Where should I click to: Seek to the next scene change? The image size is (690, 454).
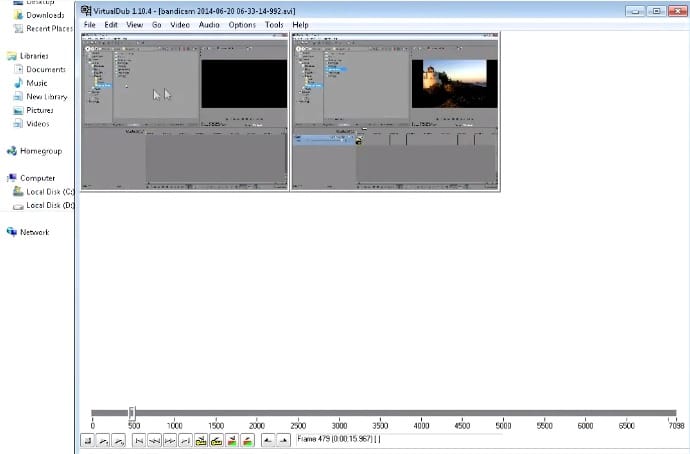(x=246, y=440)
